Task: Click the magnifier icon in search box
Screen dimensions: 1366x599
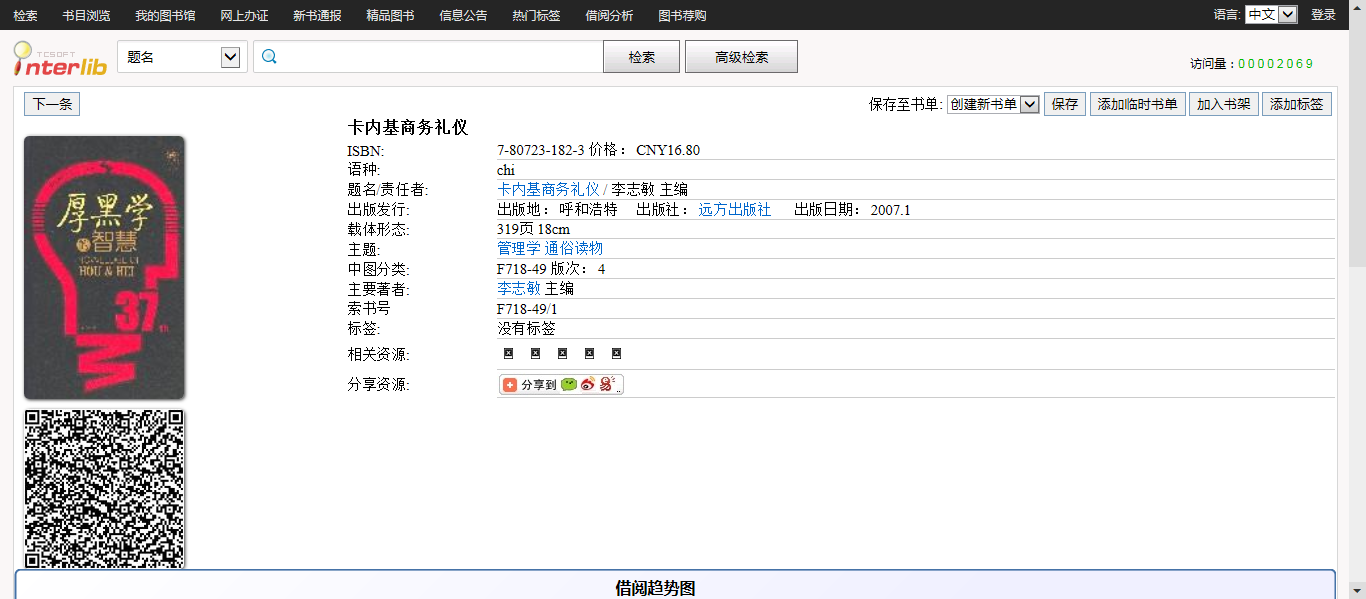Action: [x=269, y=57]
